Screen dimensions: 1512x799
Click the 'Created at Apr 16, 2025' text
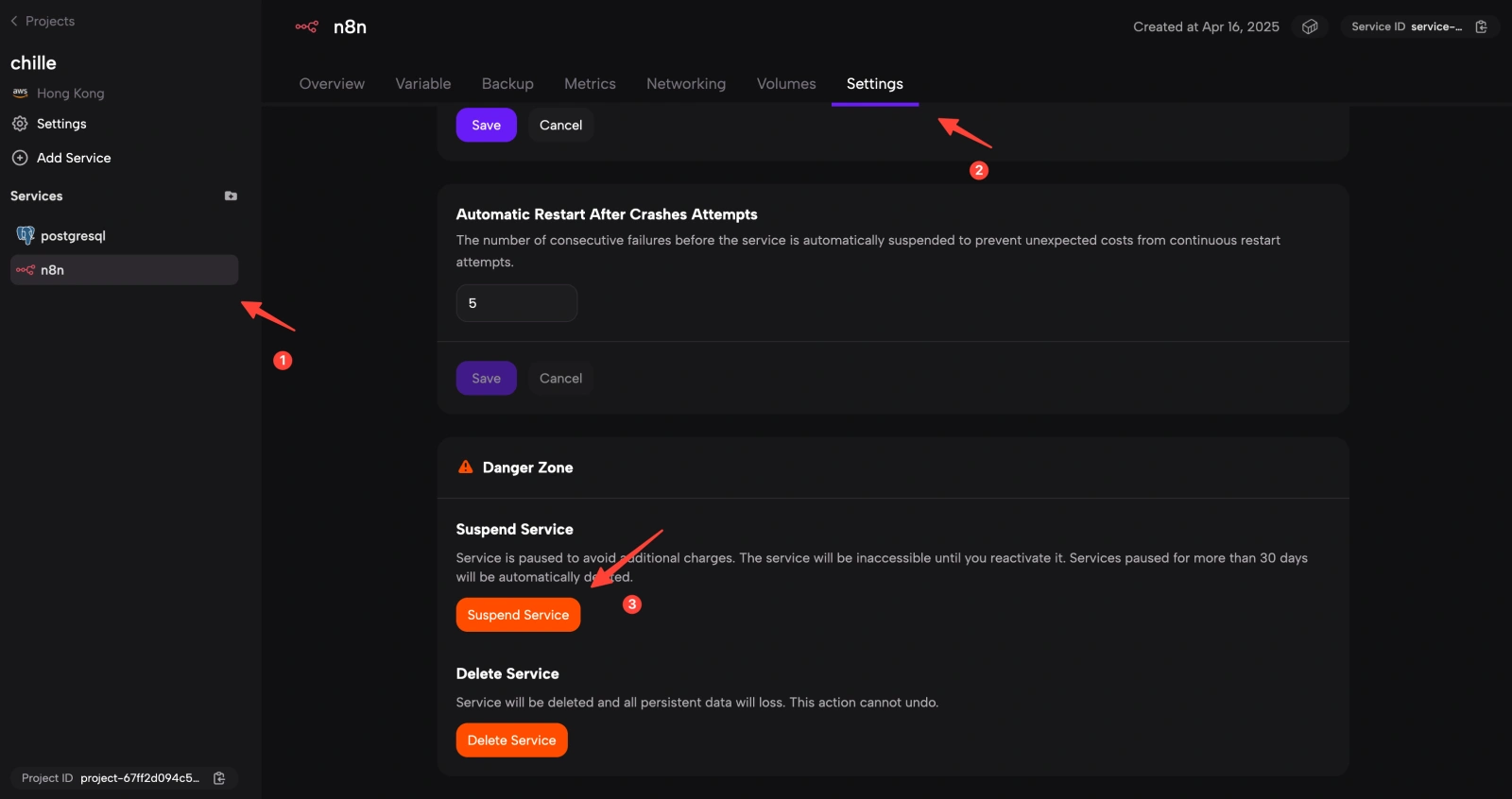1206,26
